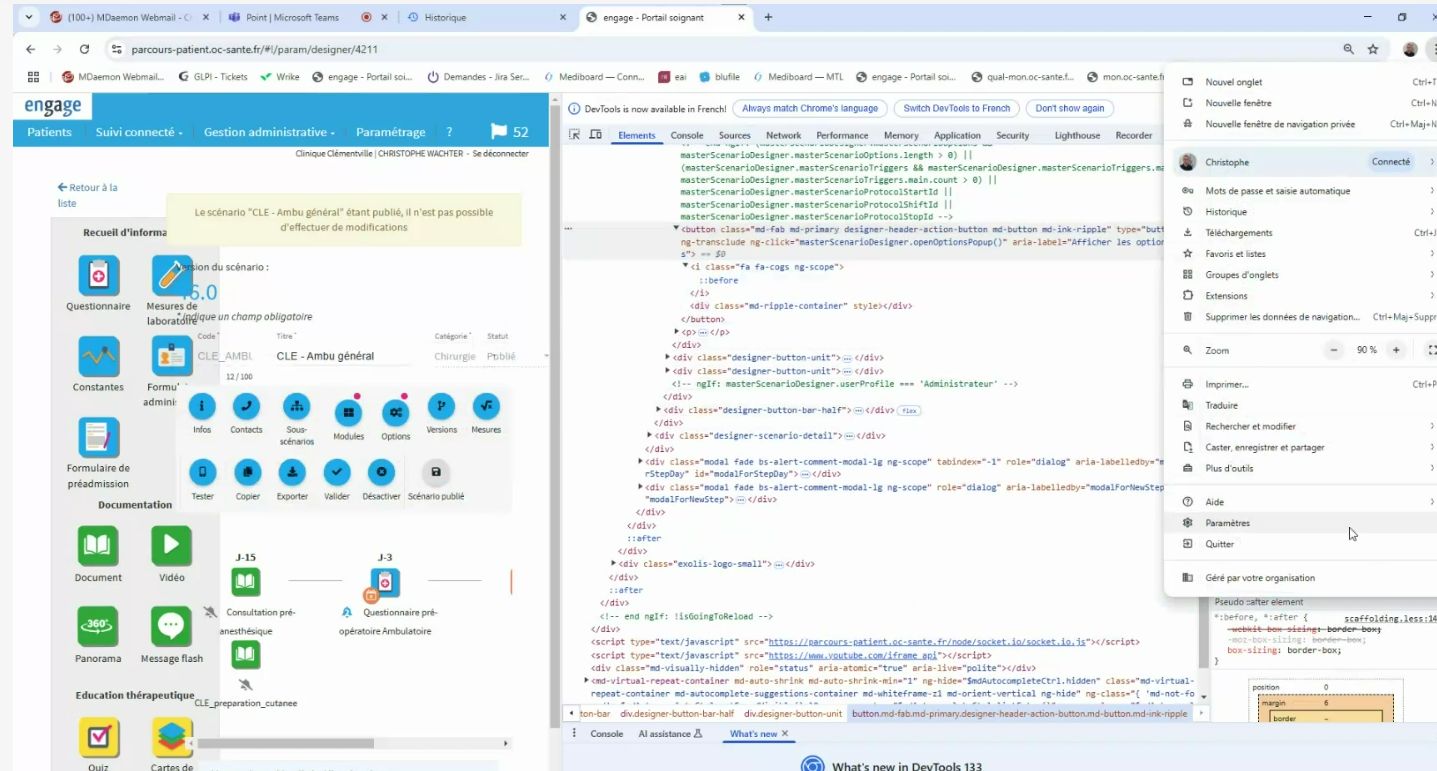This screenshot has height=771, width=1437.
Task: Toggle the DevTools device toolbar icon
Action: [596, 135]
